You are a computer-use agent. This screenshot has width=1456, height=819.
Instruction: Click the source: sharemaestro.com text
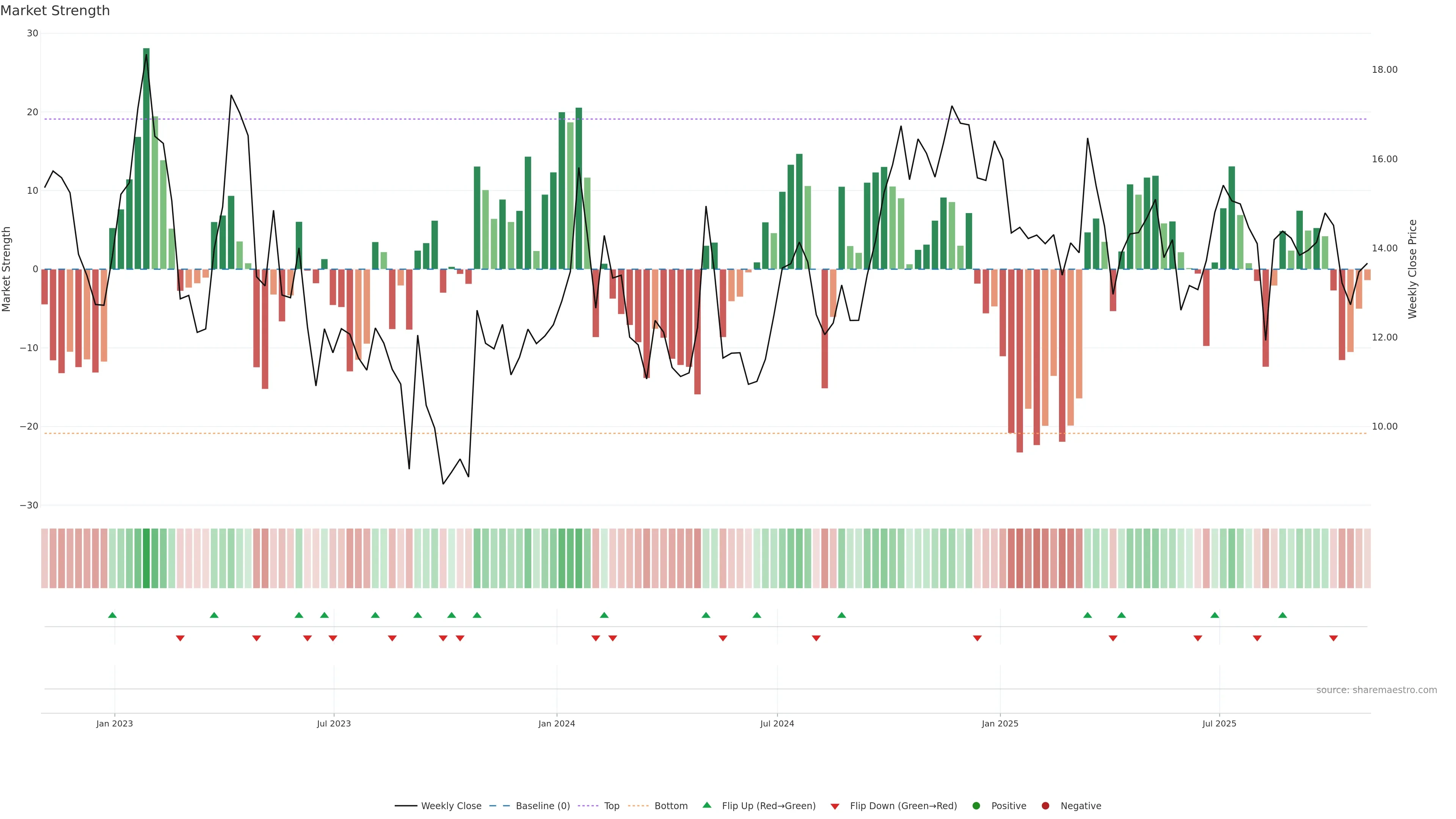(1376, 690)
